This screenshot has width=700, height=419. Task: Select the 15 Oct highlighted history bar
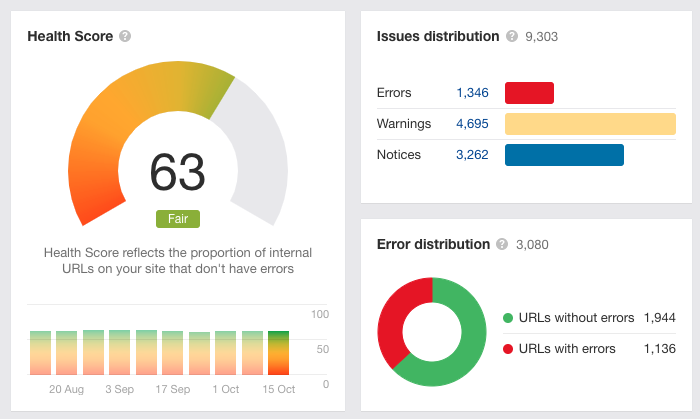(279, 353)
